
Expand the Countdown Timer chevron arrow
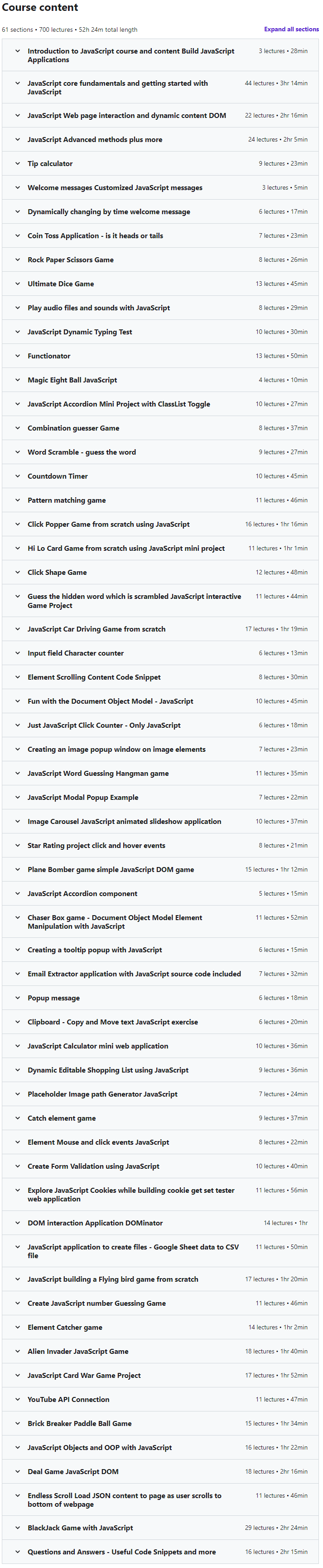[x=18, y=476]
